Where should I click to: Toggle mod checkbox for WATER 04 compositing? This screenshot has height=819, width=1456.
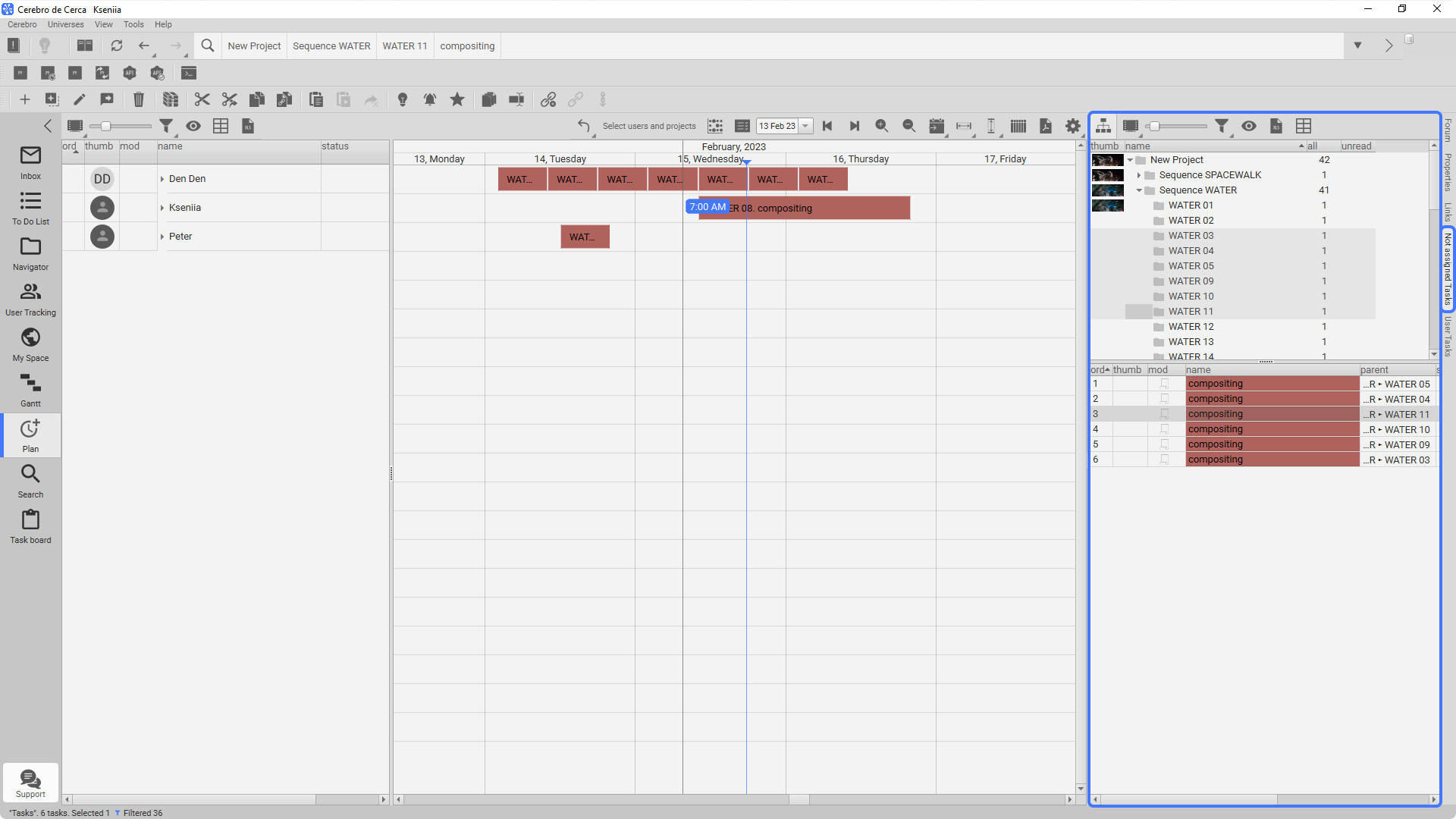pos(1164,399)
